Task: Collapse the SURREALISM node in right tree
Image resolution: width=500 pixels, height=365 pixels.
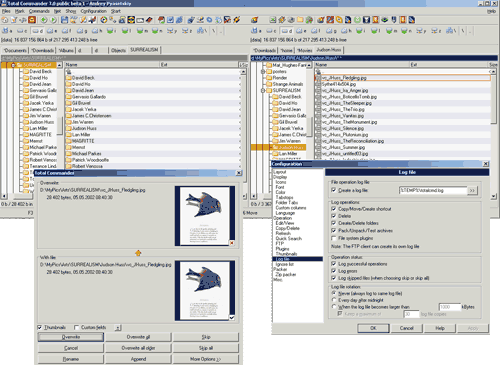Action: click(263, 90)
